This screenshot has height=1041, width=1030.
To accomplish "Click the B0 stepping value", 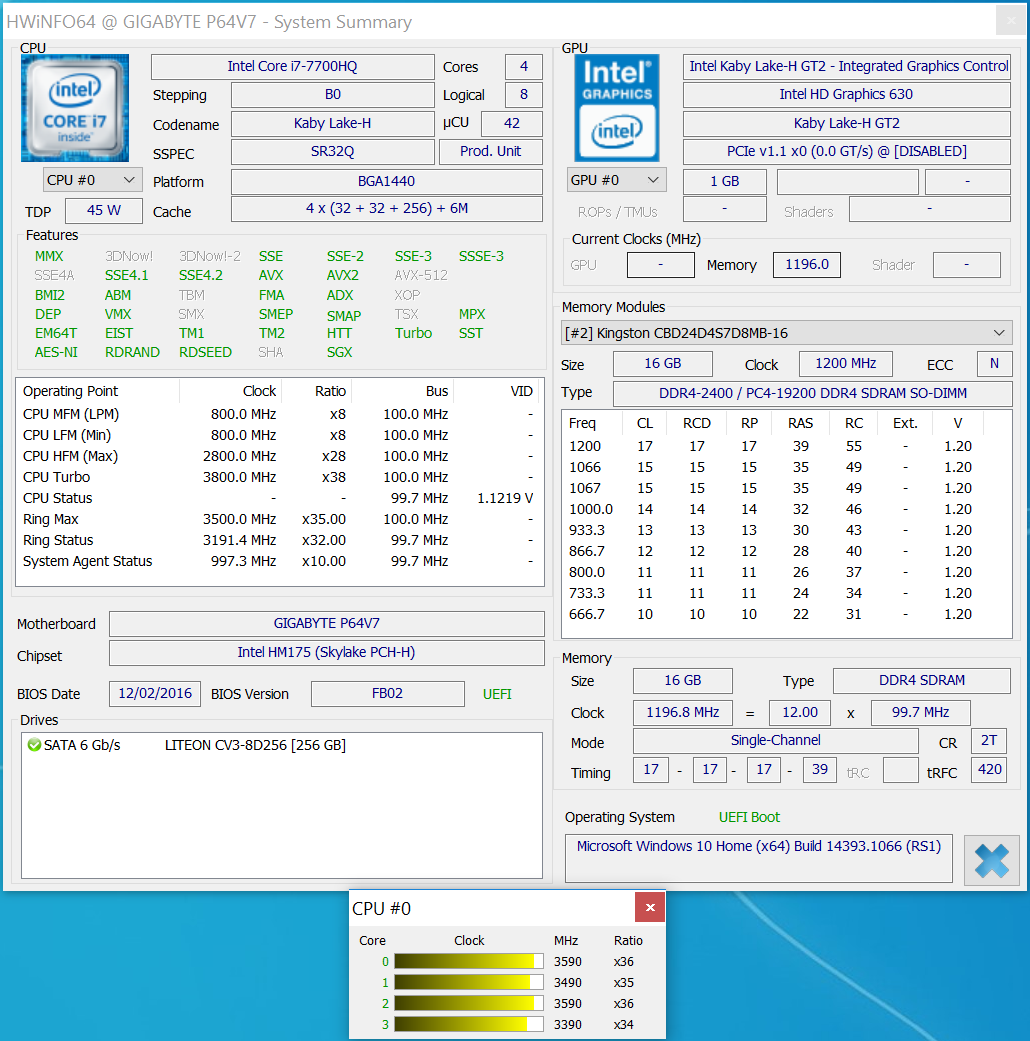I will [333, 95].
